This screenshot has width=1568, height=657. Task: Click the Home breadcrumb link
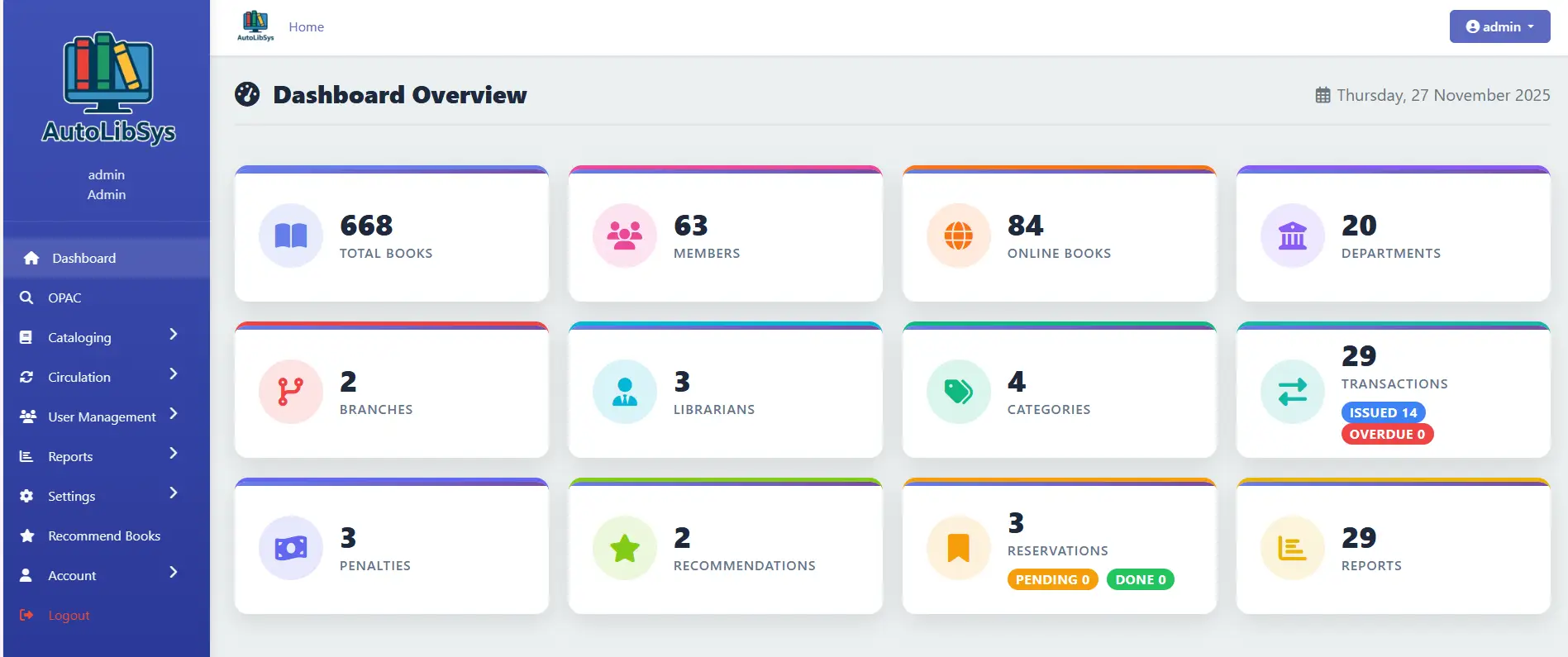306,27
